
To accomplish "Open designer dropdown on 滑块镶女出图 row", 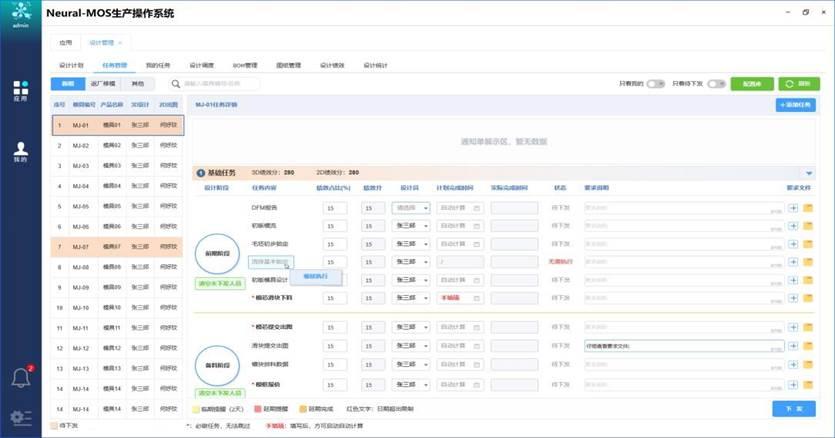I will click(x=410, y=346).
